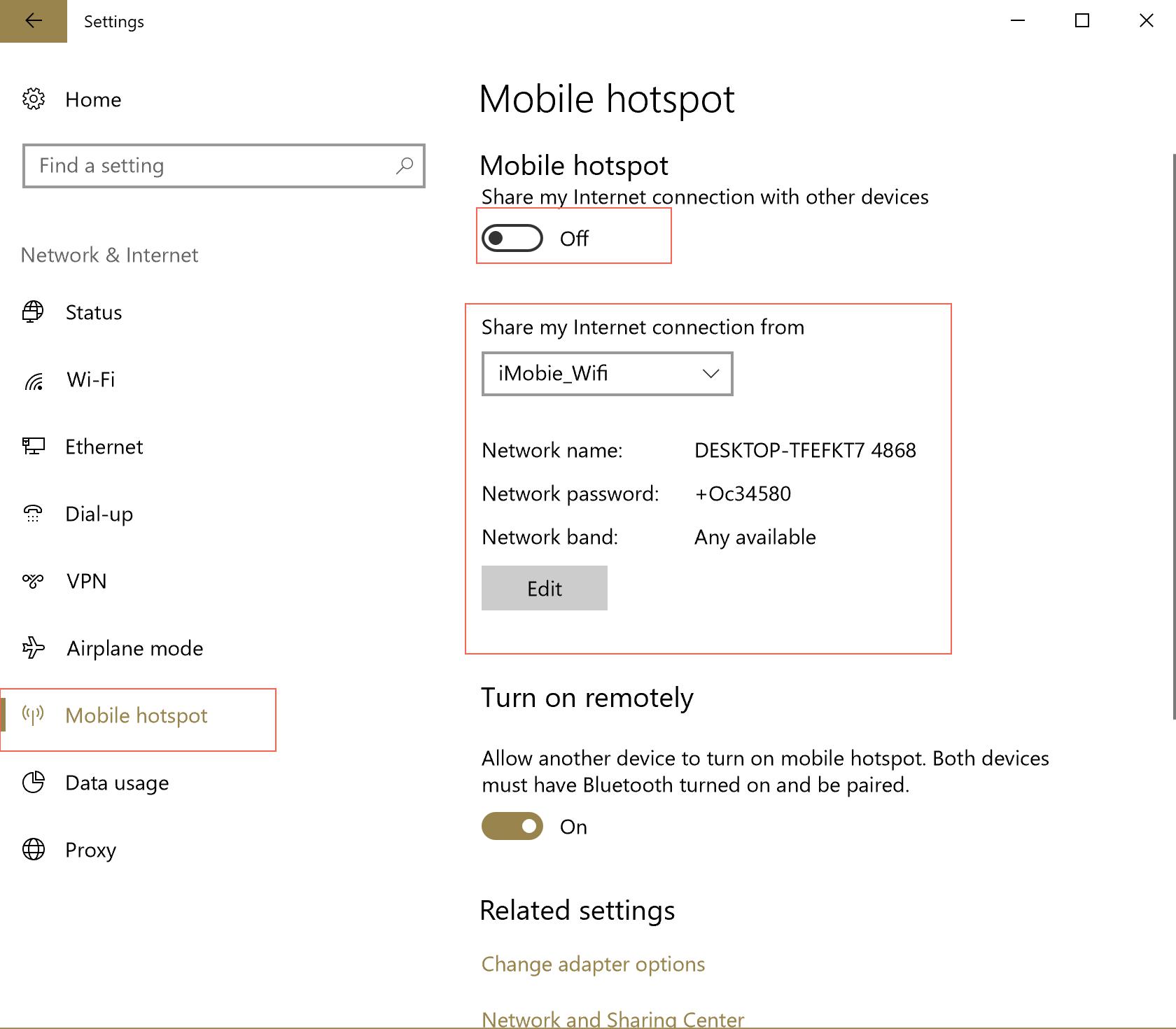This screenshot has width=1176, height=1029.
Task: Click the VPN icon
Action: (x=33, y=580)
